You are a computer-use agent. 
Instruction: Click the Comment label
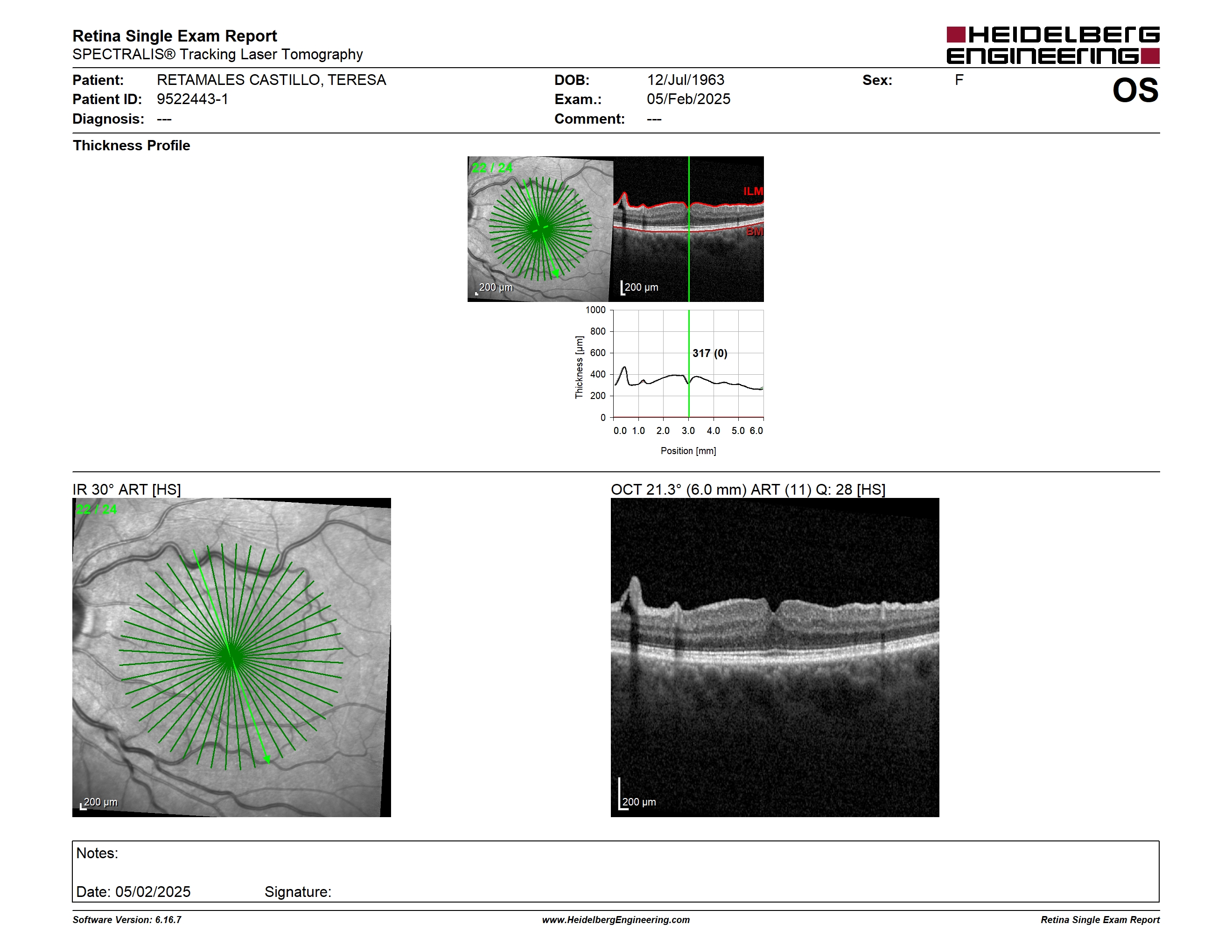[589, 119]
